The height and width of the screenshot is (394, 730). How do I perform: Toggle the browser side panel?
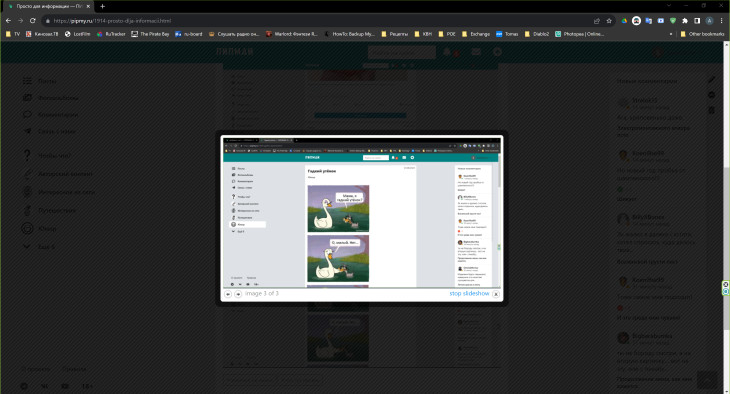(x=697, y=21)
